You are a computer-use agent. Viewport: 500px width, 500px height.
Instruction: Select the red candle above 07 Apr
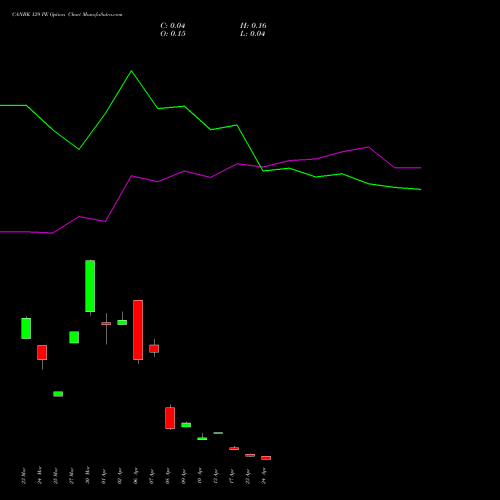[x=154, y=349]
